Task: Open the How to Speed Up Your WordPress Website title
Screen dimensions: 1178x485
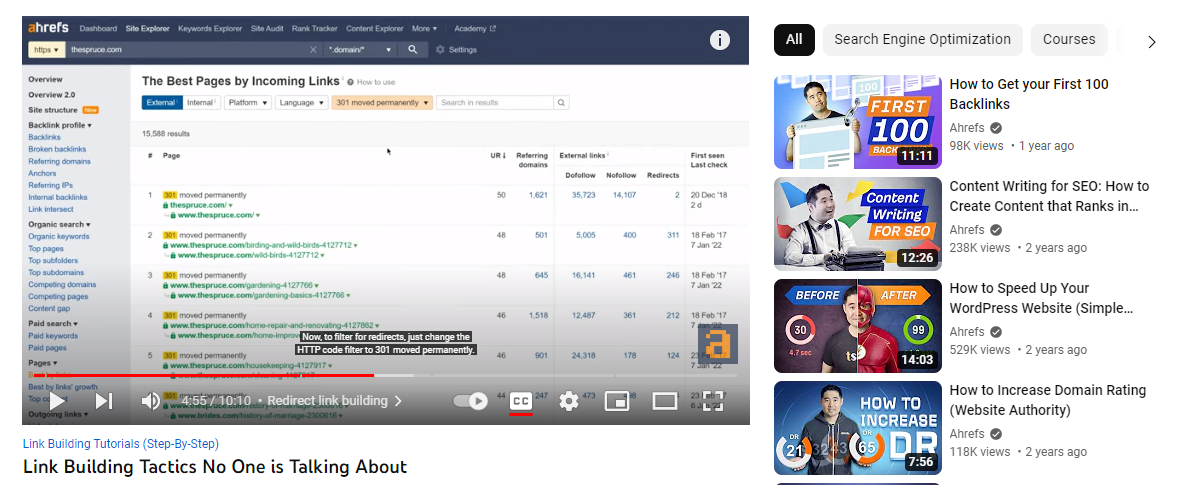Action: (1041, 298)
